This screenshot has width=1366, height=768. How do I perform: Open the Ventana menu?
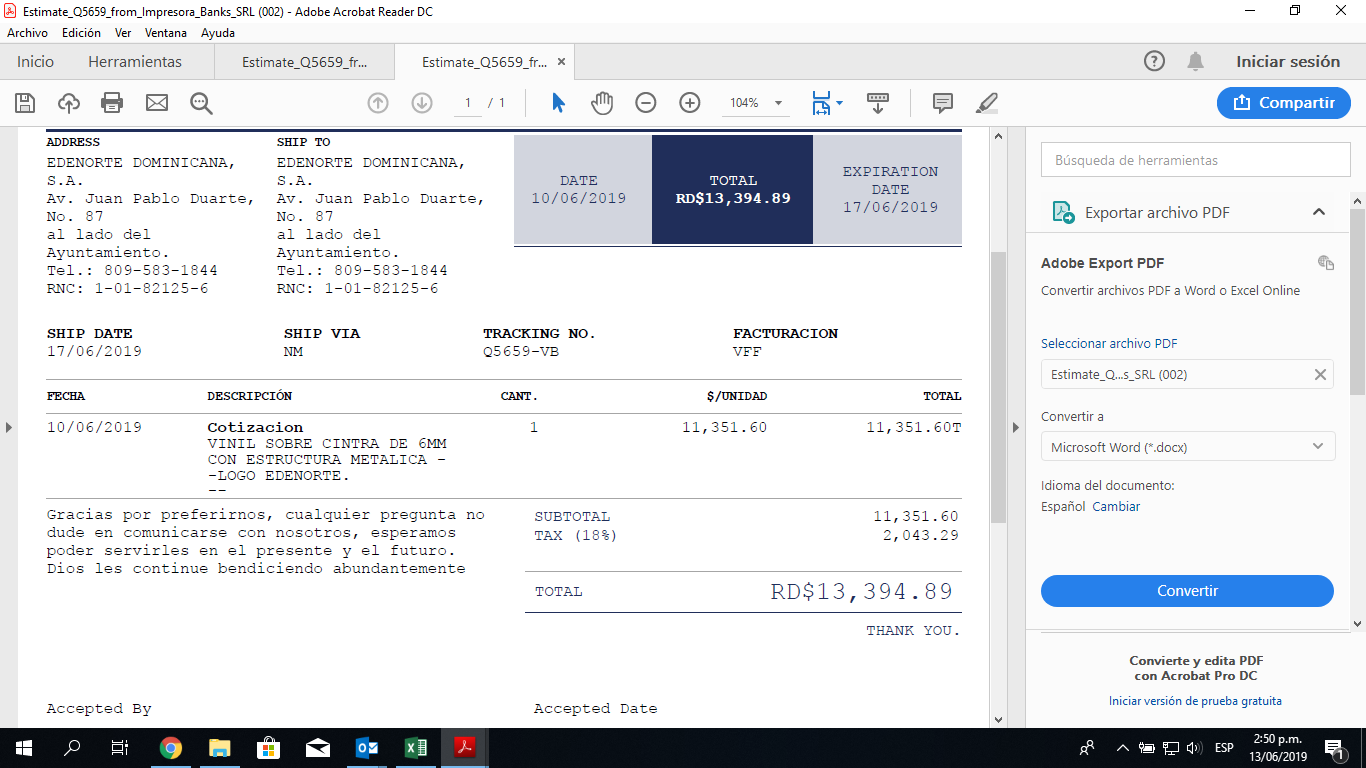(166, 33)
